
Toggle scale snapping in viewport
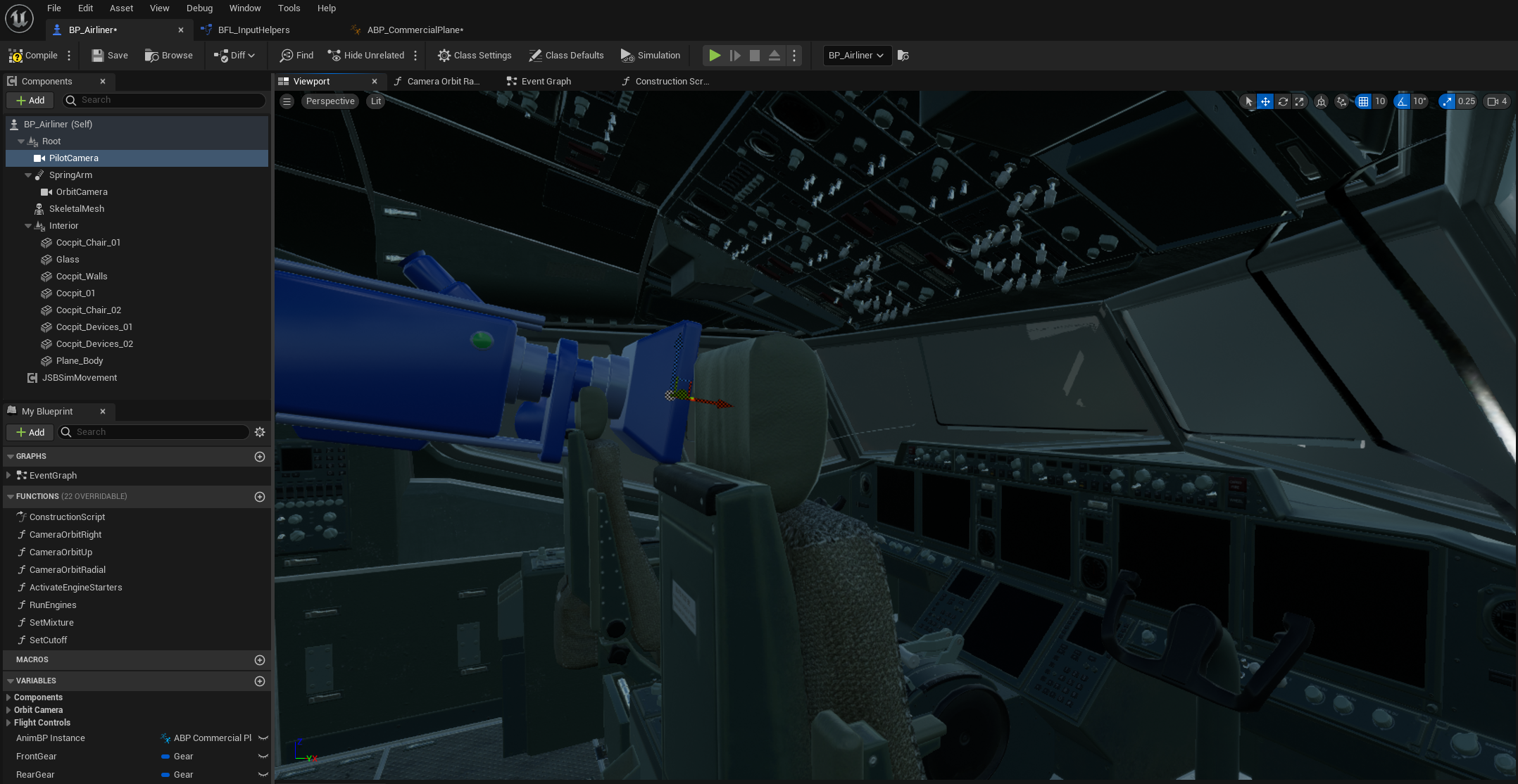coord(1447,101)
